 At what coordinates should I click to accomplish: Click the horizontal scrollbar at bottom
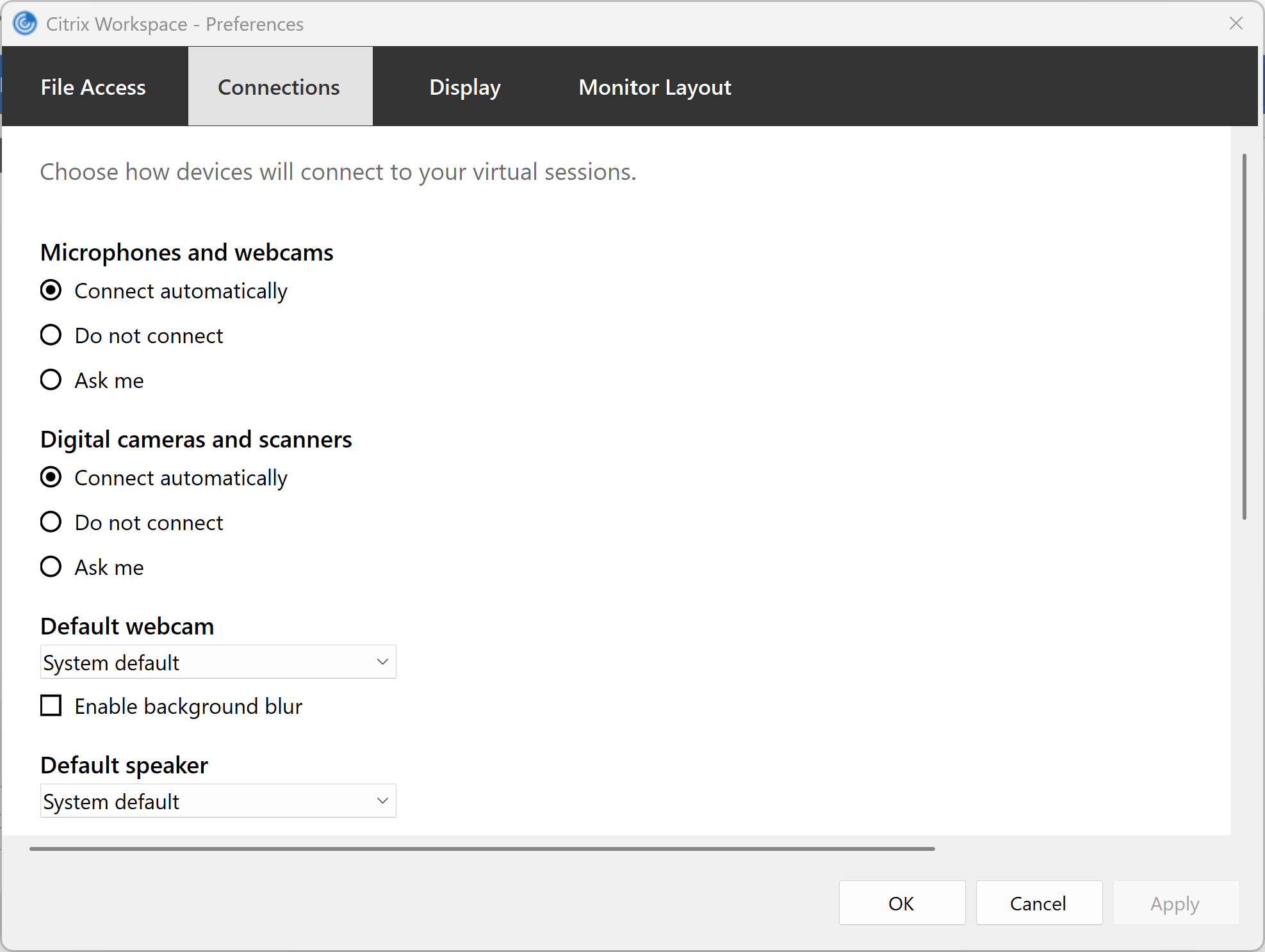click(x=482, y=849)
